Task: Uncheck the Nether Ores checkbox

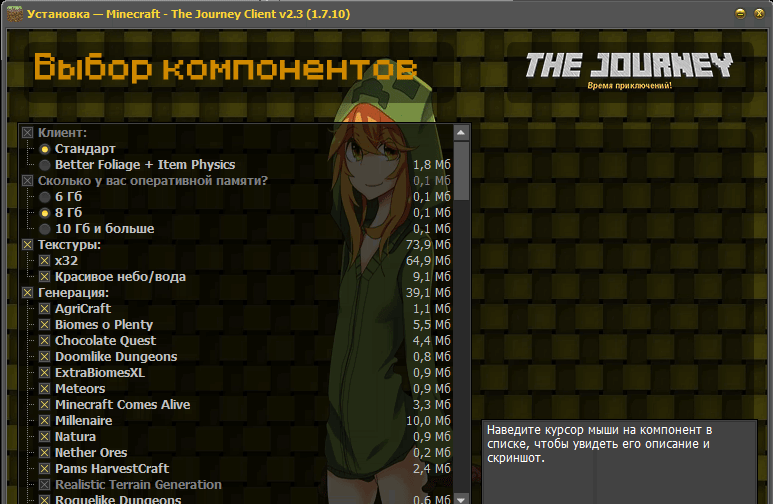Action: pyautogui.click(x=45, y=453)
